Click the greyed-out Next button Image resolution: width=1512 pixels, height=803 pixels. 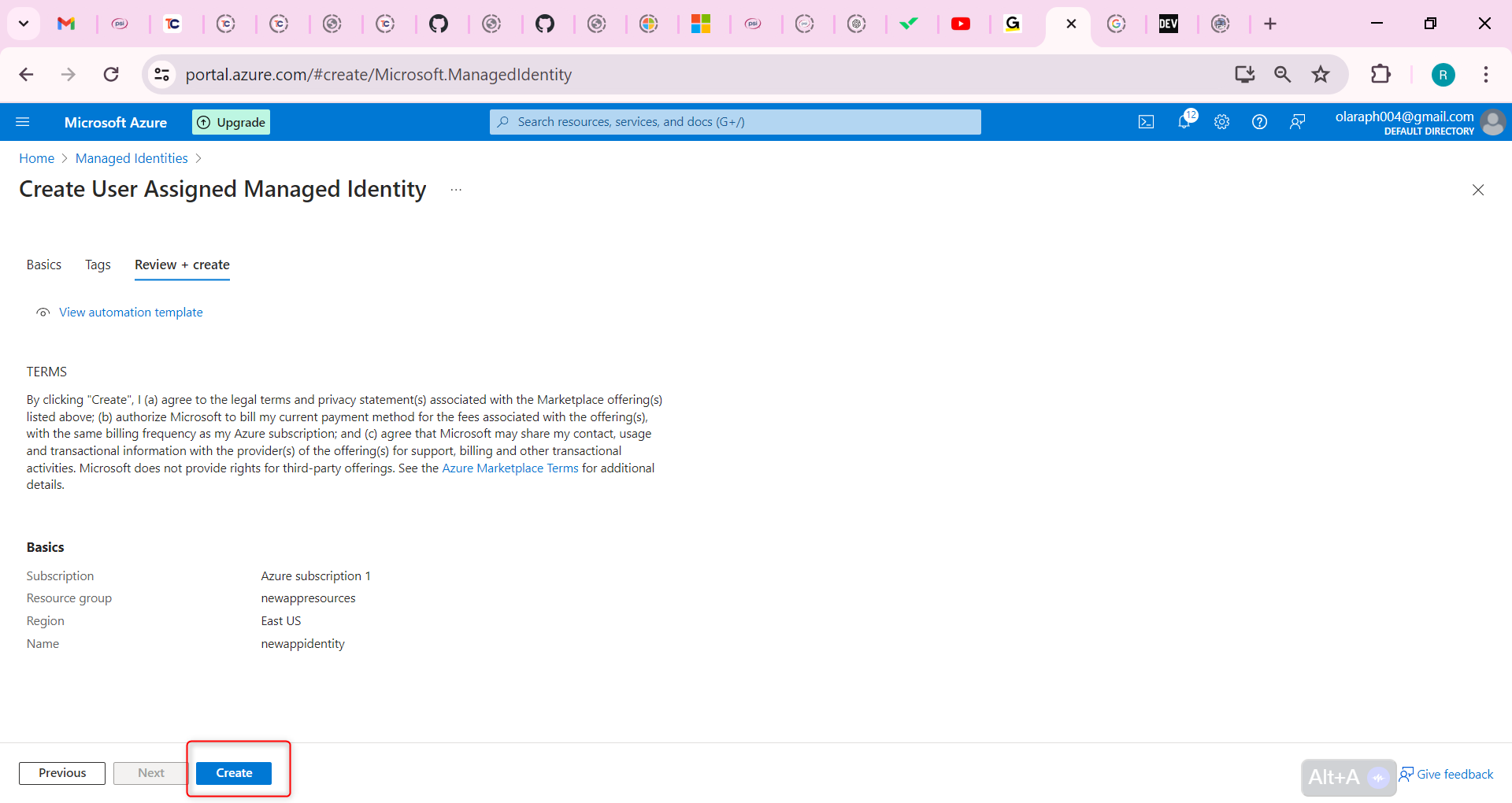(150, 773)
